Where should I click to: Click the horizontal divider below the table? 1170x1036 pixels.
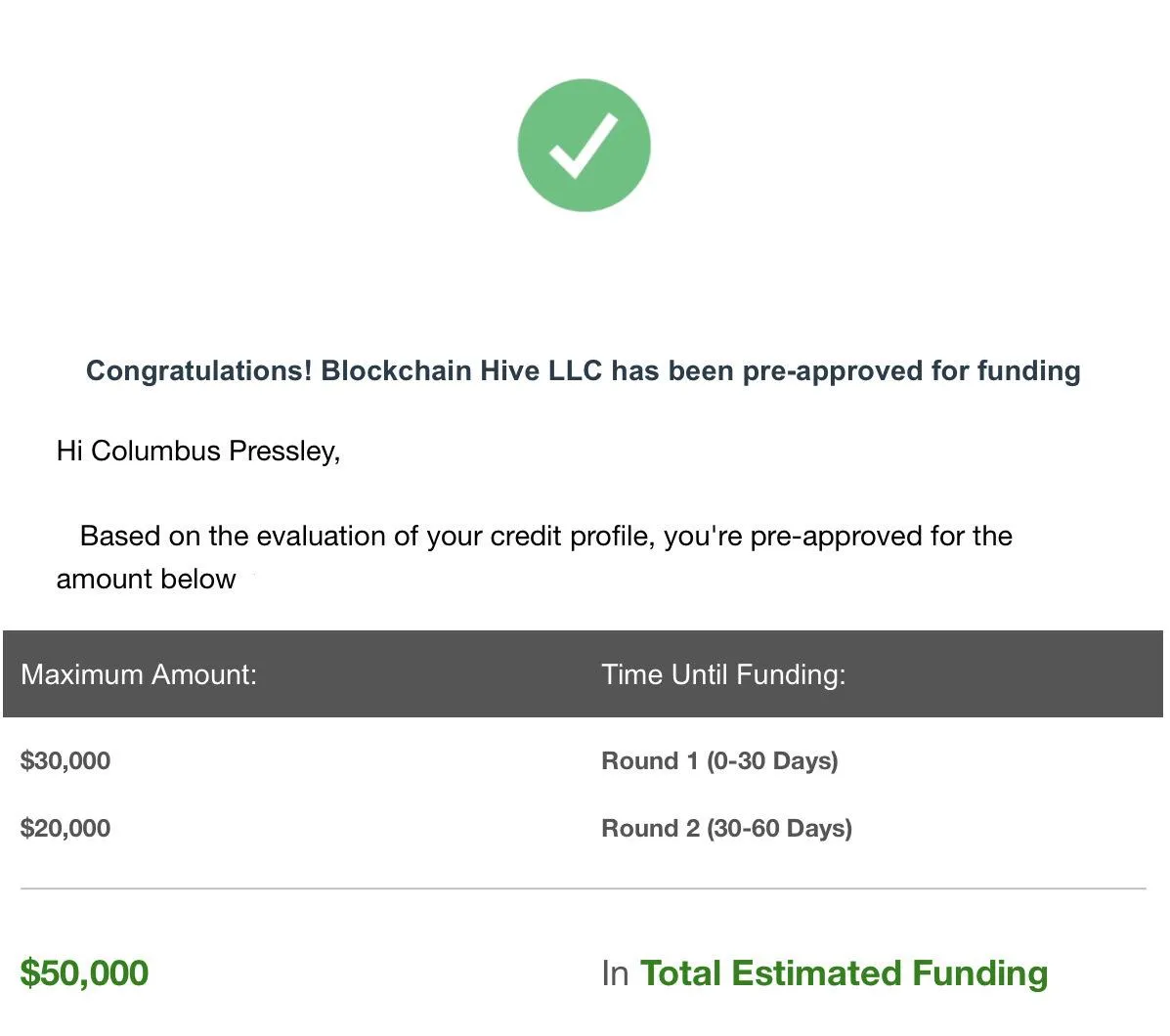point(584,888)
